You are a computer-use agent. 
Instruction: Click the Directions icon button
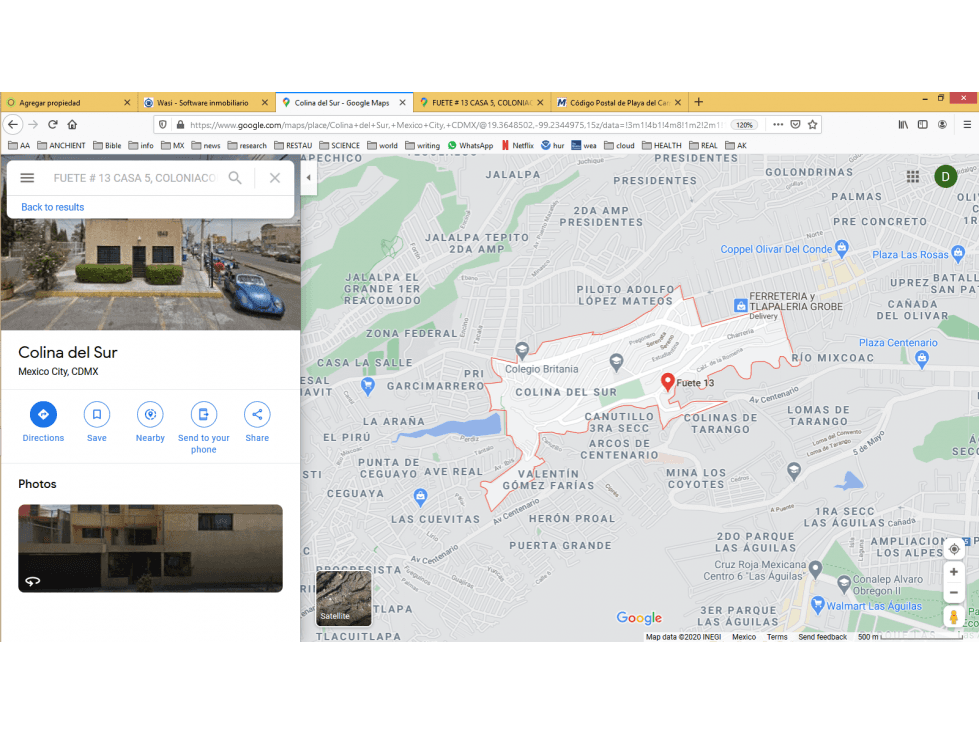coord(43,414)
